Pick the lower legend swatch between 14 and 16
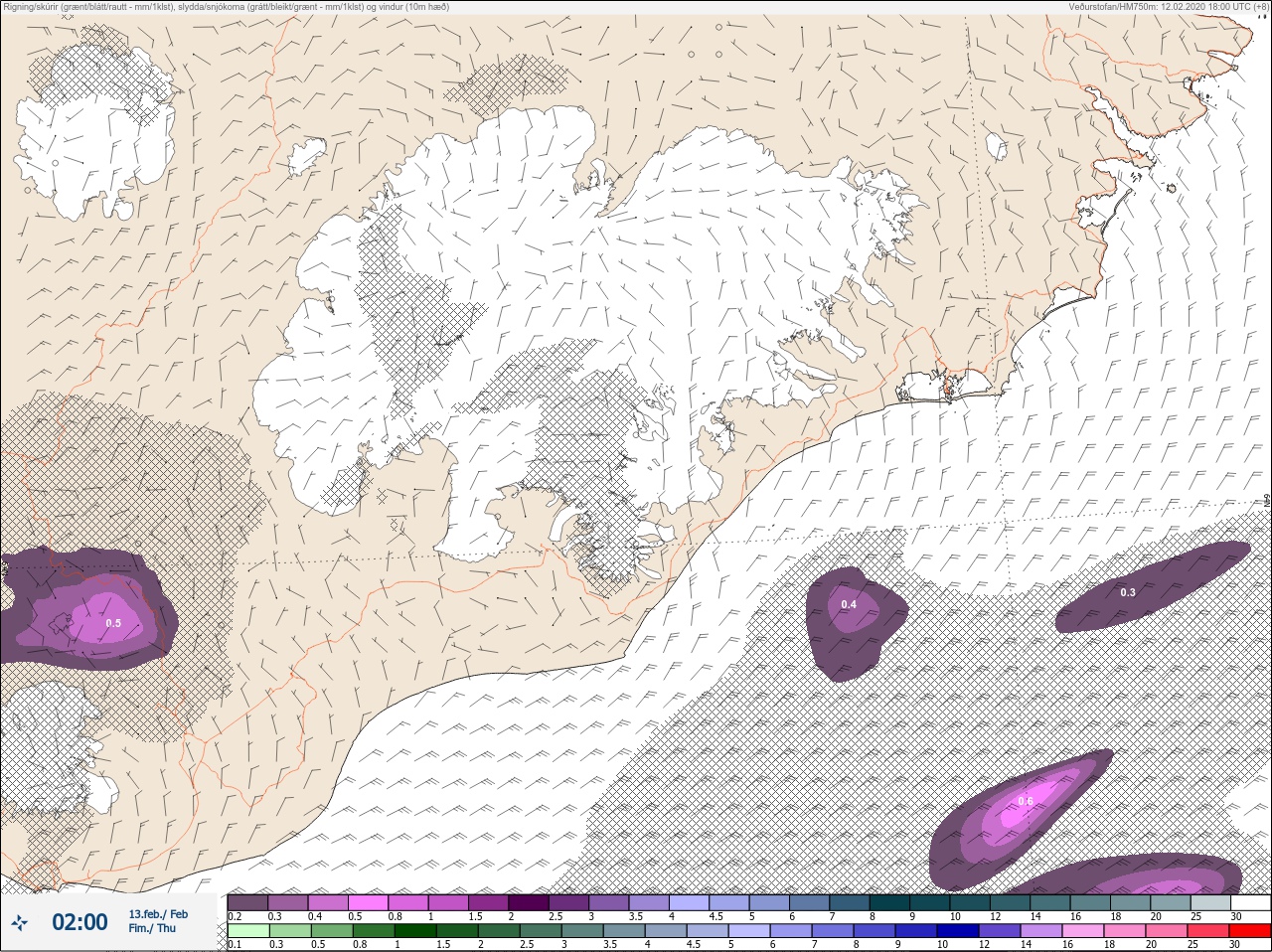The height and width of the screenshot is (952, 1272). 1041,931
